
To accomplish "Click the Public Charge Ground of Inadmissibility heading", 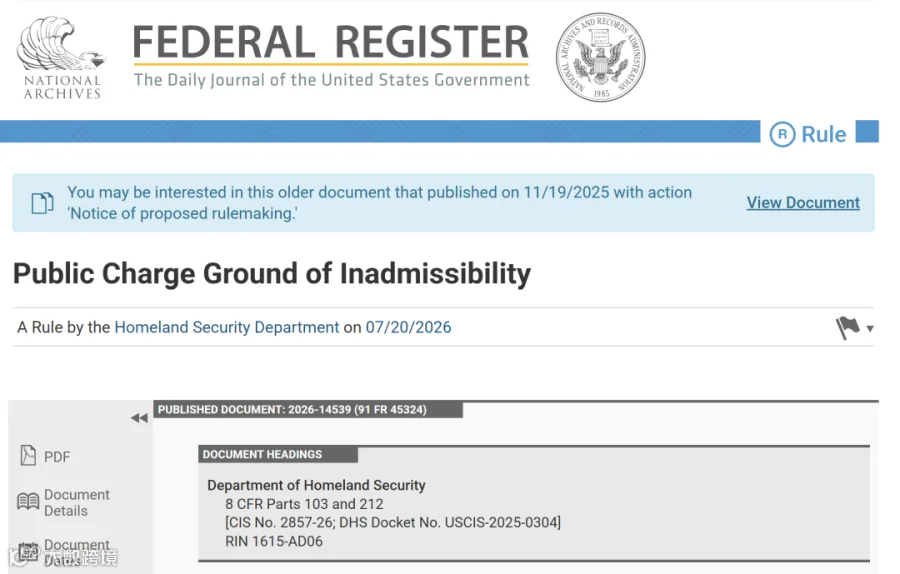I will [x=272, y=274].
